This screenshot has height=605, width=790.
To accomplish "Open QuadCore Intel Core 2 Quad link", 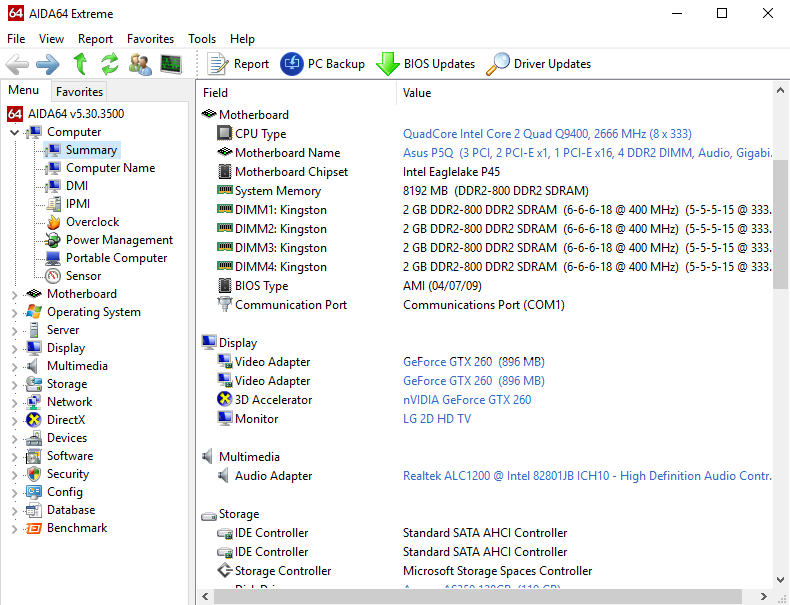I will (547, 133).
